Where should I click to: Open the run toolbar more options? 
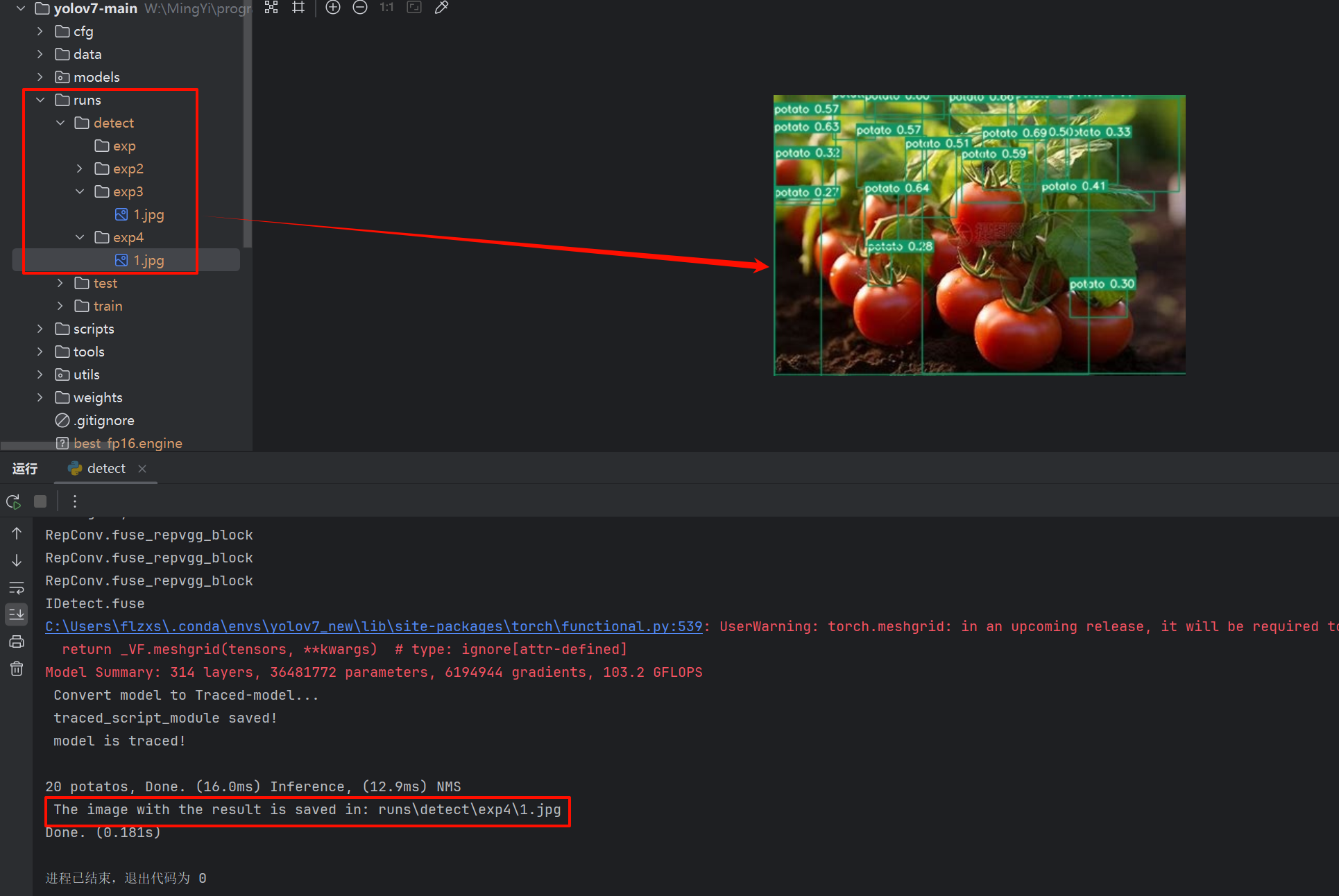75,501
